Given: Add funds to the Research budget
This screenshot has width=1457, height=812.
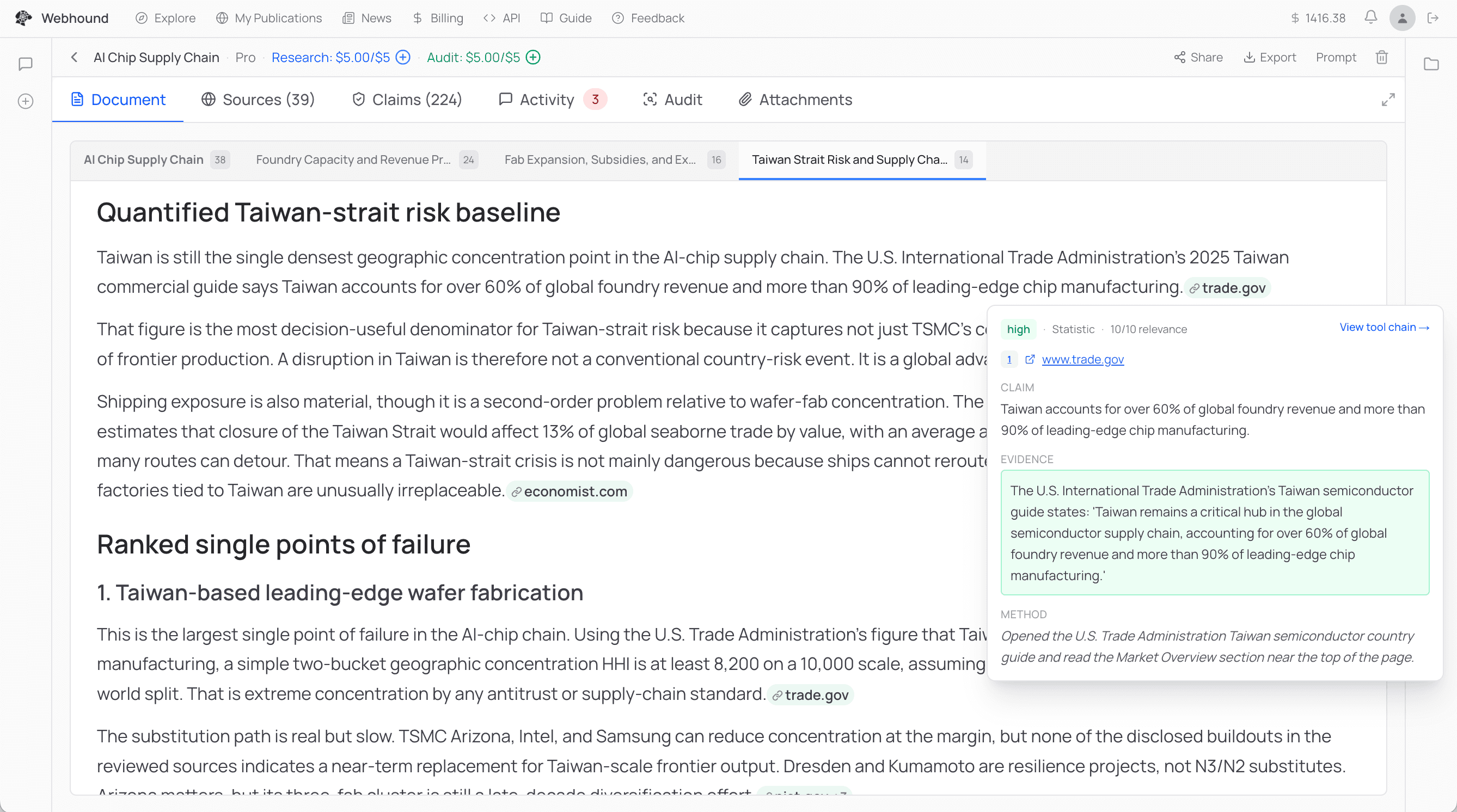Looking at the screenshot, I should point(402,57).
